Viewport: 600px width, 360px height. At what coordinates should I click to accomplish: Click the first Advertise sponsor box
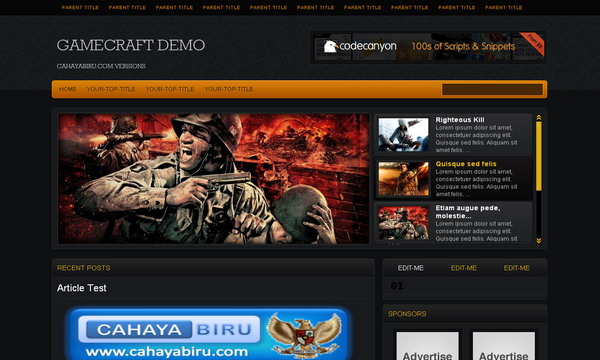point(427,346)
